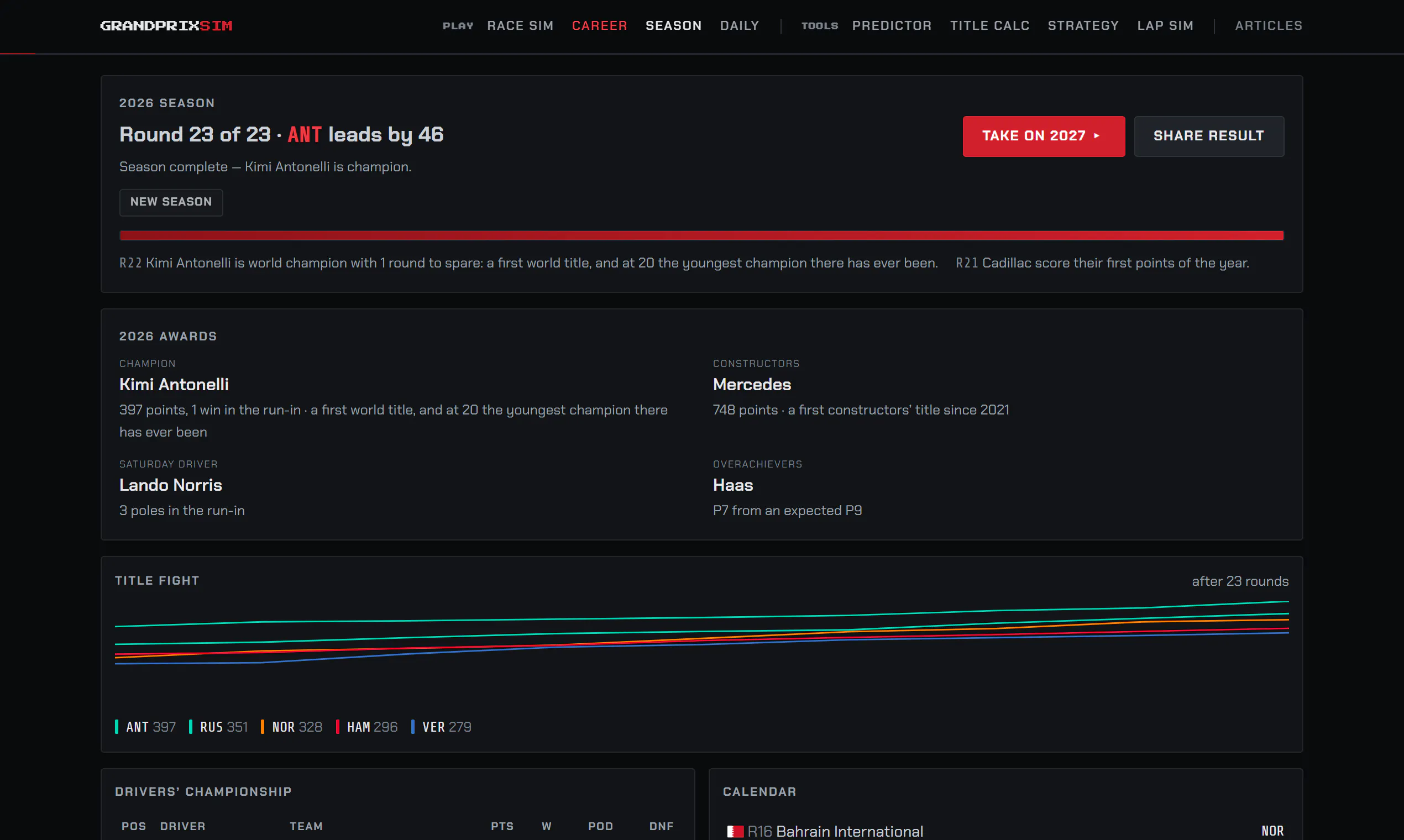The height and width of the screenshot is (840, 1404).
Task: Select the RUS 351 legend entry
Action: pyautogui.click(x=218, y=727)
